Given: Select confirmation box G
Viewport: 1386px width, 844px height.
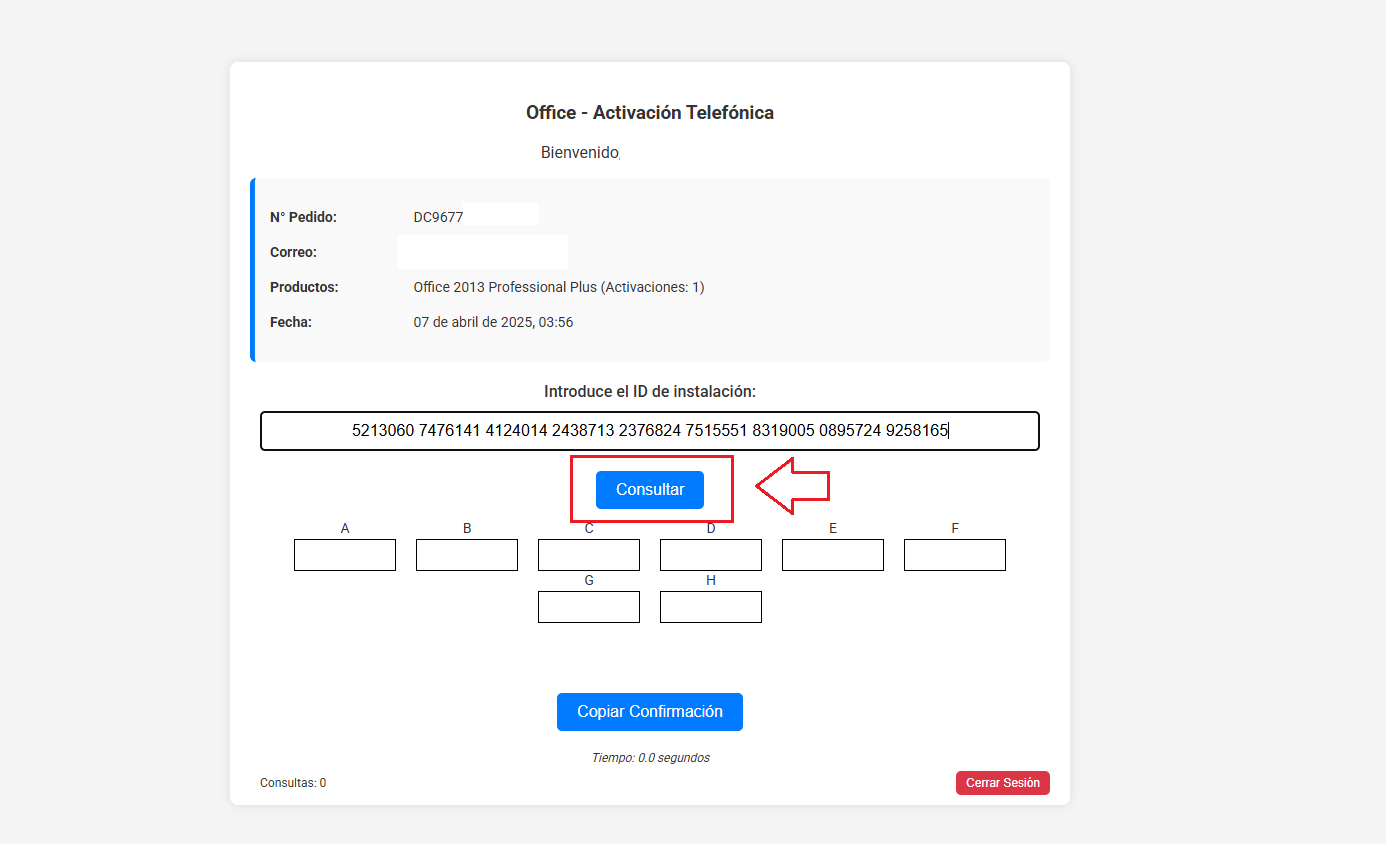Looking at the screenshot, I should click(x=589, y=607).
